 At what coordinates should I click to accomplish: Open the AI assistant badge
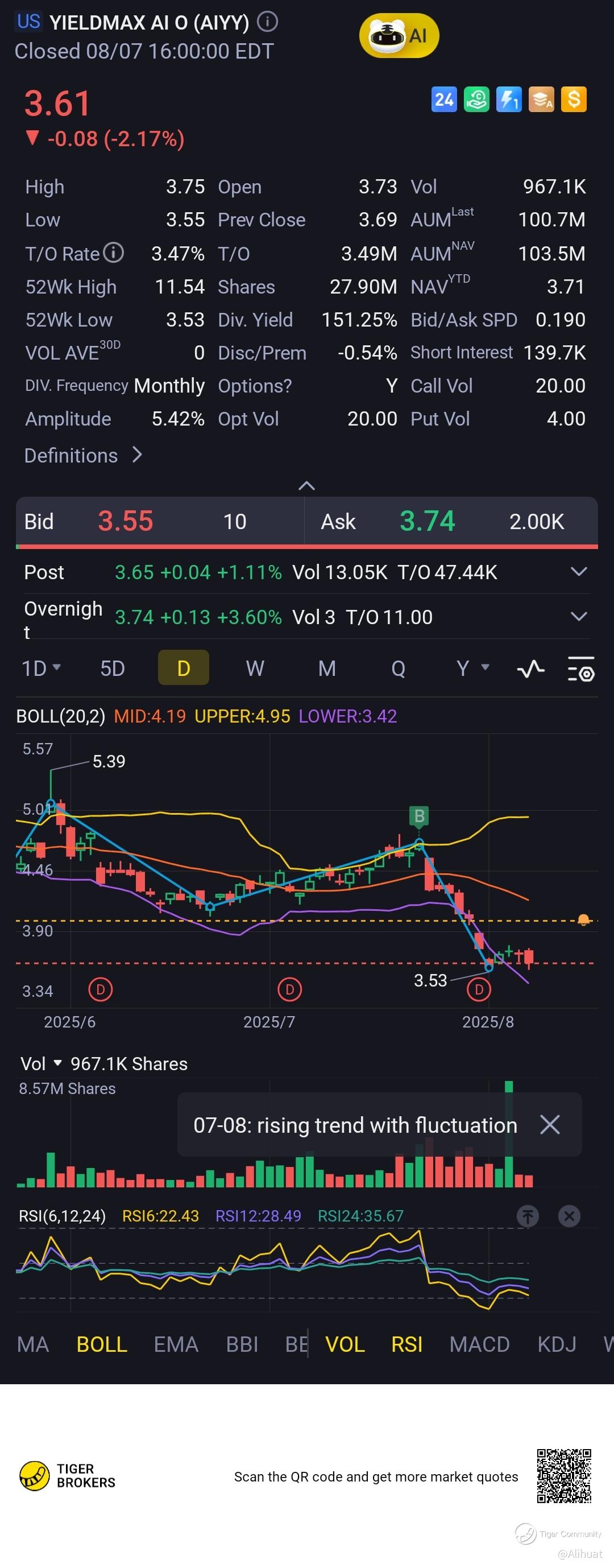coord(399,36)
